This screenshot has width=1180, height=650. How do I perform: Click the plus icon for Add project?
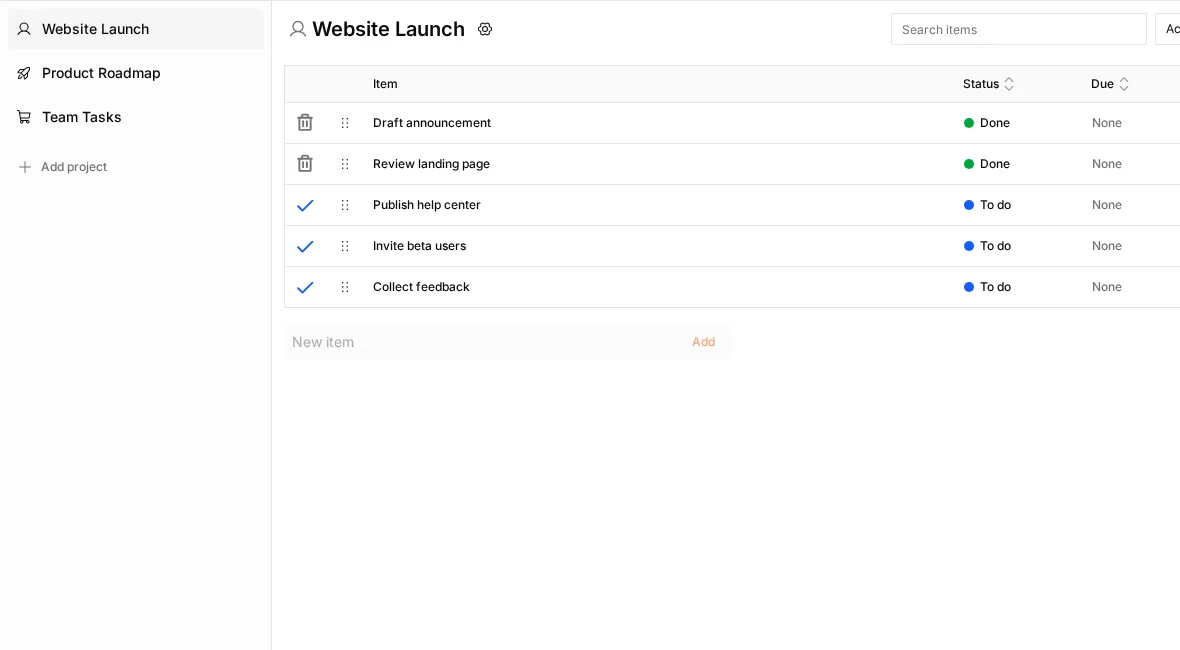25,167
